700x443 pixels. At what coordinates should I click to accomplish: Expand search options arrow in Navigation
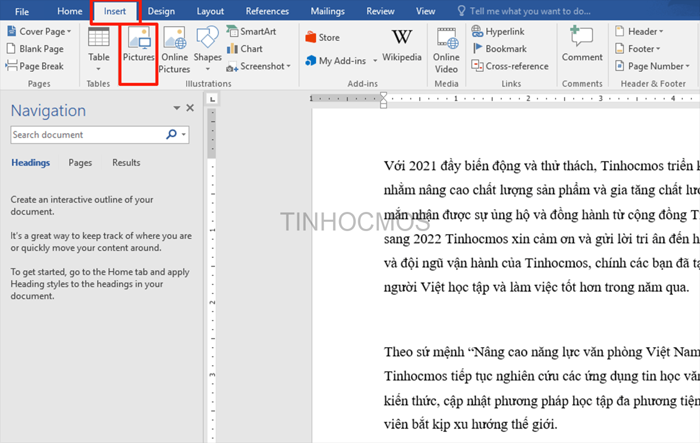184,134
